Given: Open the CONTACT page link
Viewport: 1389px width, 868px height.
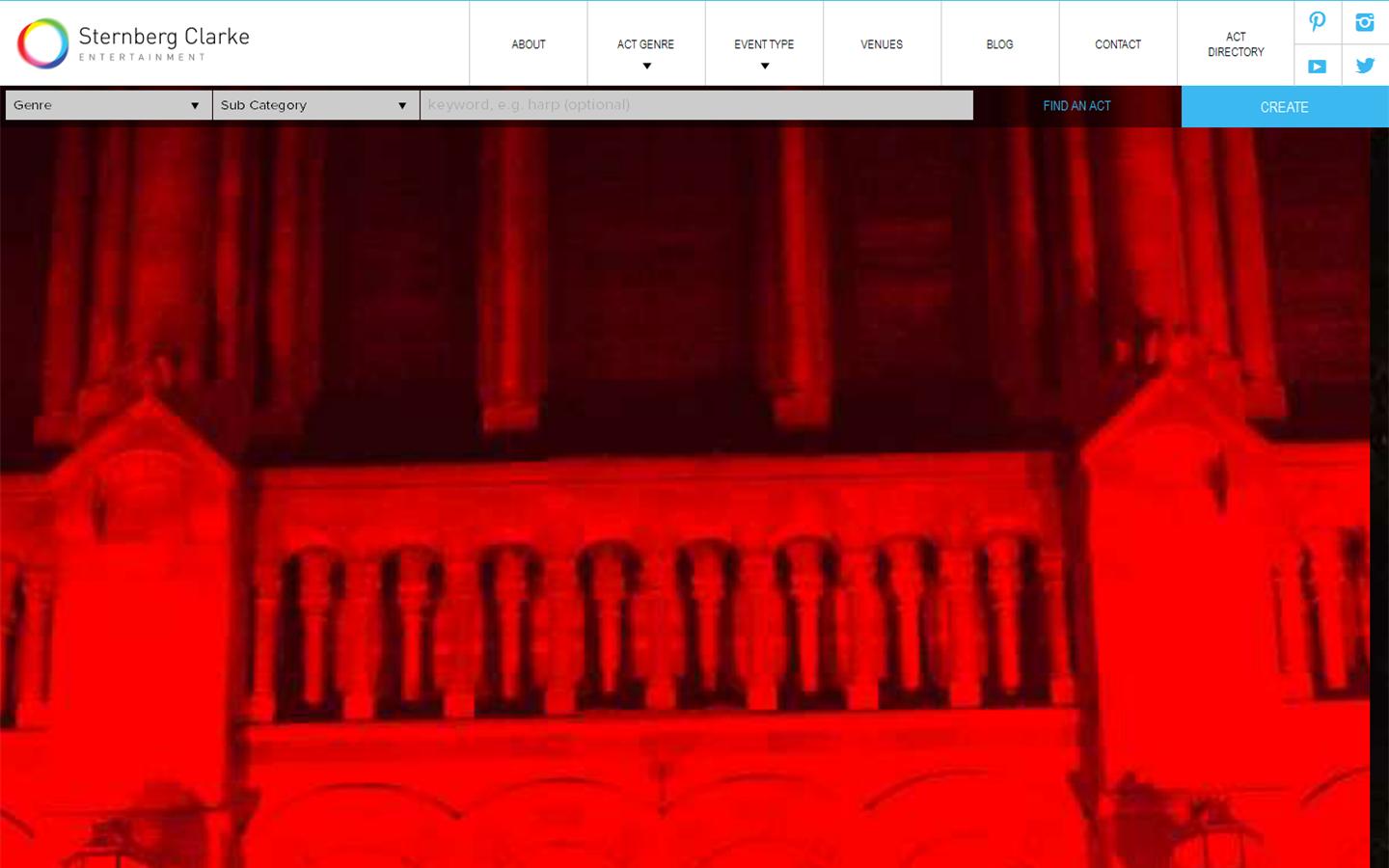Looking at the screenshot, I should pos(1117,43).
